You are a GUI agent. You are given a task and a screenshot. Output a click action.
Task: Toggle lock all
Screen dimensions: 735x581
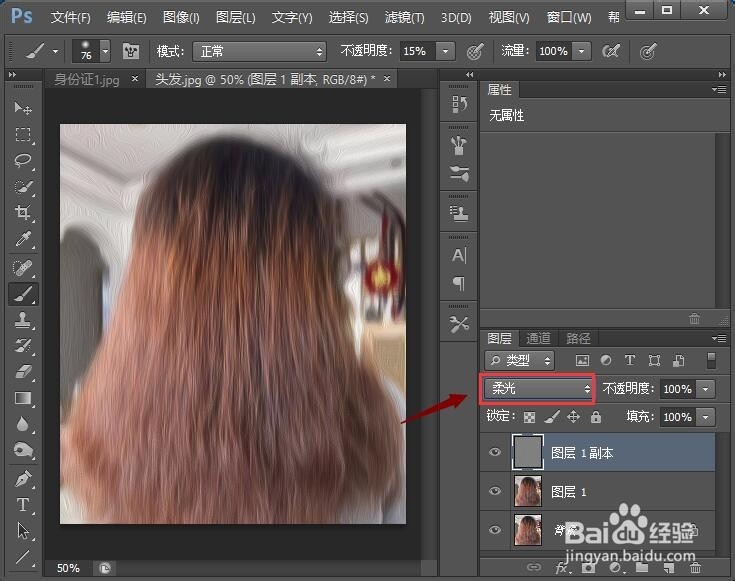pyautogui.click(x=596, y=417)
